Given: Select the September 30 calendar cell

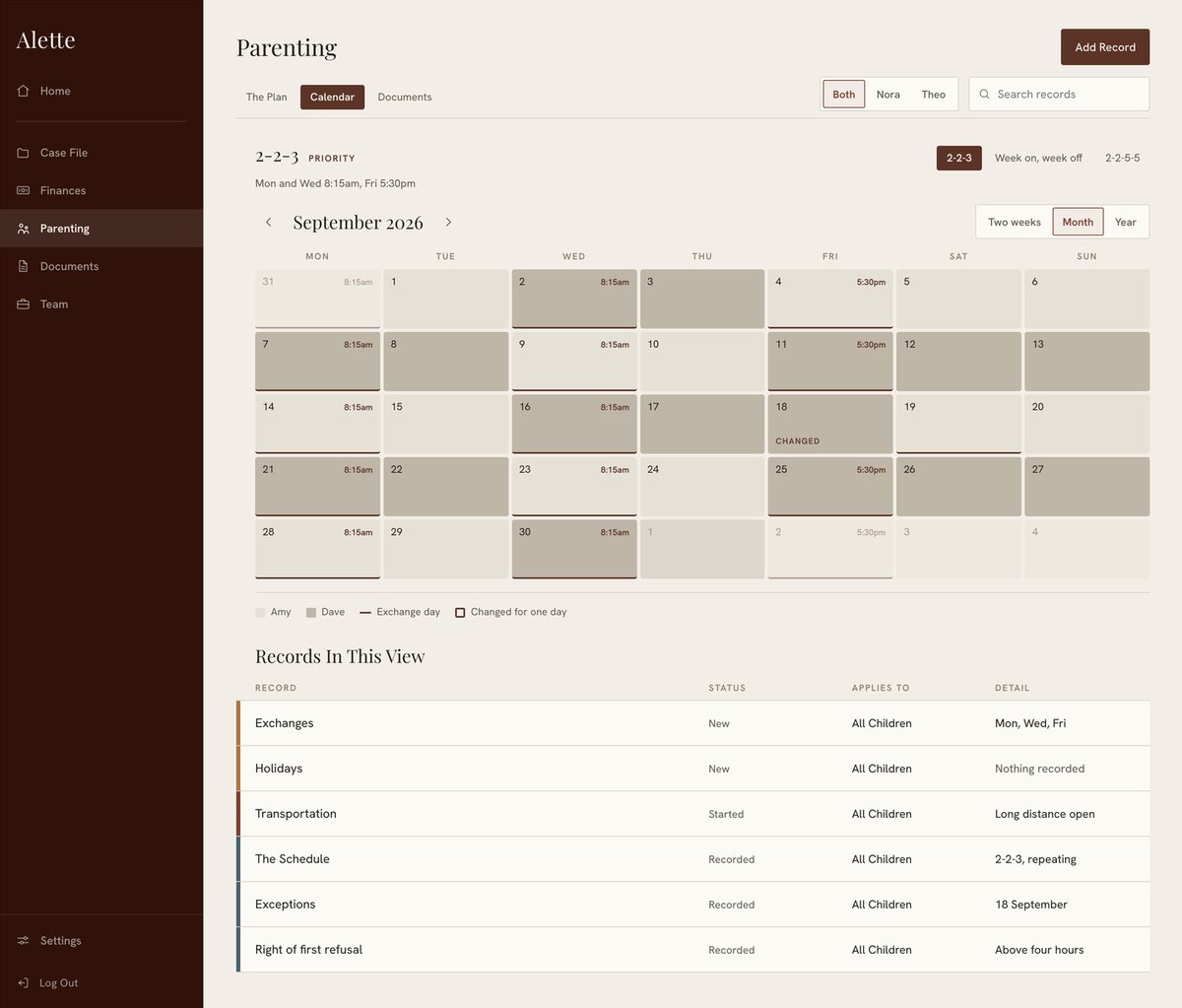Looking at the screenshot, I should (x=574, y=550).
